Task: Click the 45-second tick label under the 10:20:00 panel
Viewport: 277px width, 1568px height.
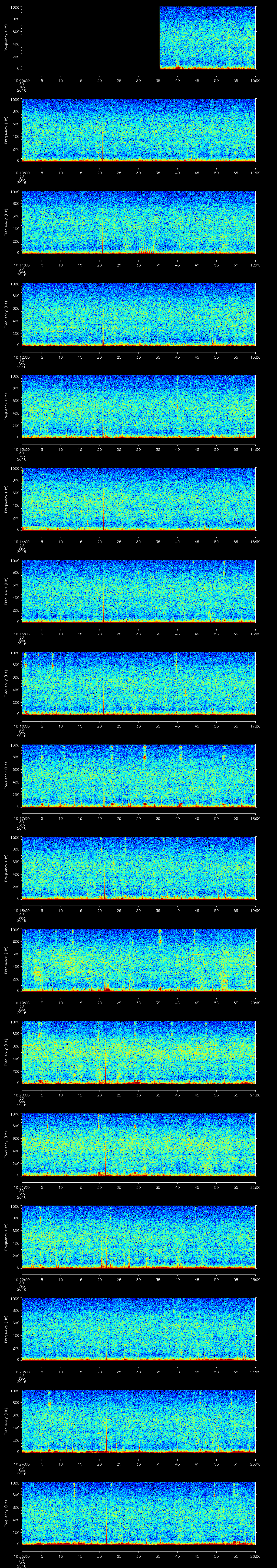Action: click(197, 1095)
